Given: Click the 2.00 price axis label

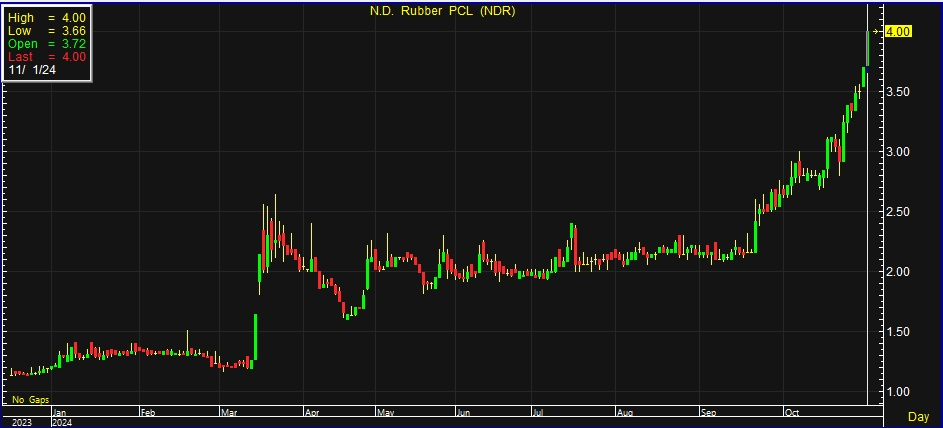Looking at the screenshot, I should (x=898, y=272).
